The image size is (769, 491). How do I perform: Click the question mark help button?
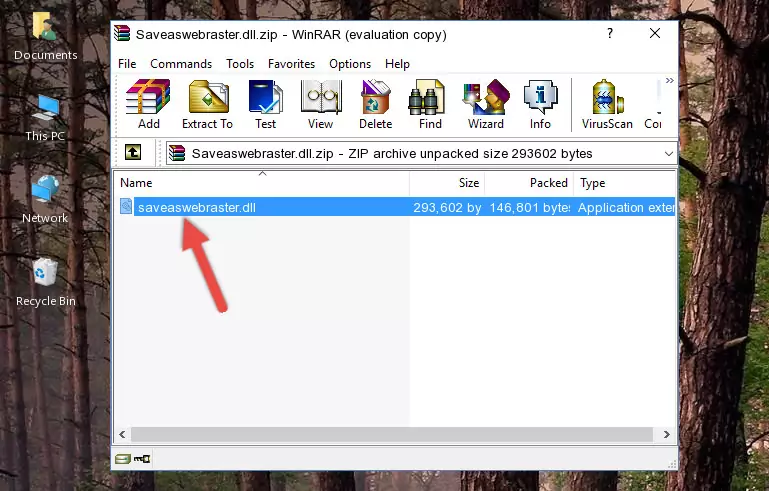click(x=610, y=33)
